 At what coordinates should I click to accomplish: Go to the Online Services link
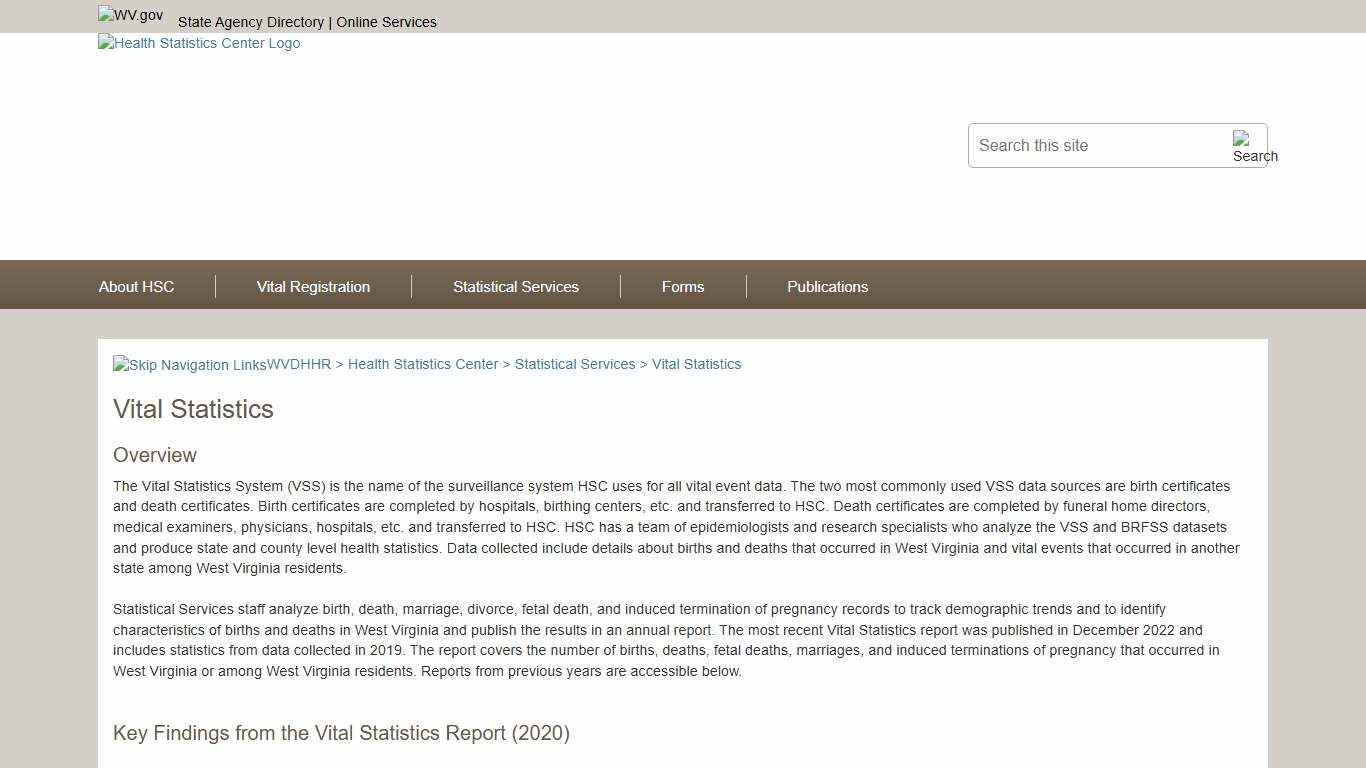pyautogui.click(x=386, y=22)
